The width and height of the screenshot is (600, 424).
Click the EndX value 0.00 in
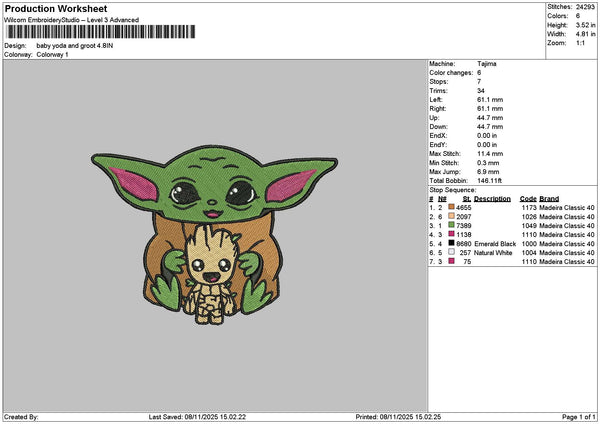(x=487, y=136)
